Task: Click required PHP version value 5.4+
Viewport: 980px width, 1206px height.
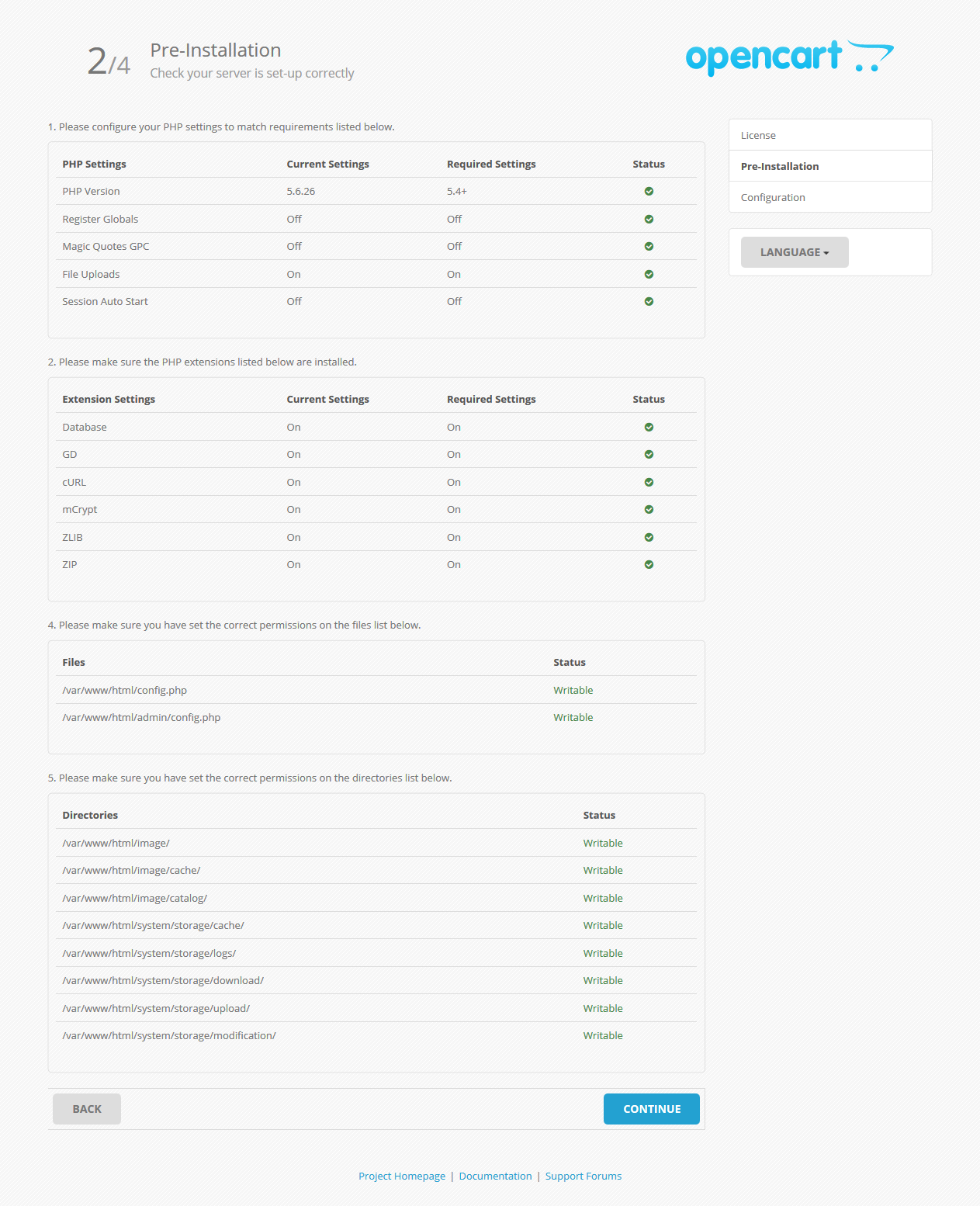Action: click(457, 192)
